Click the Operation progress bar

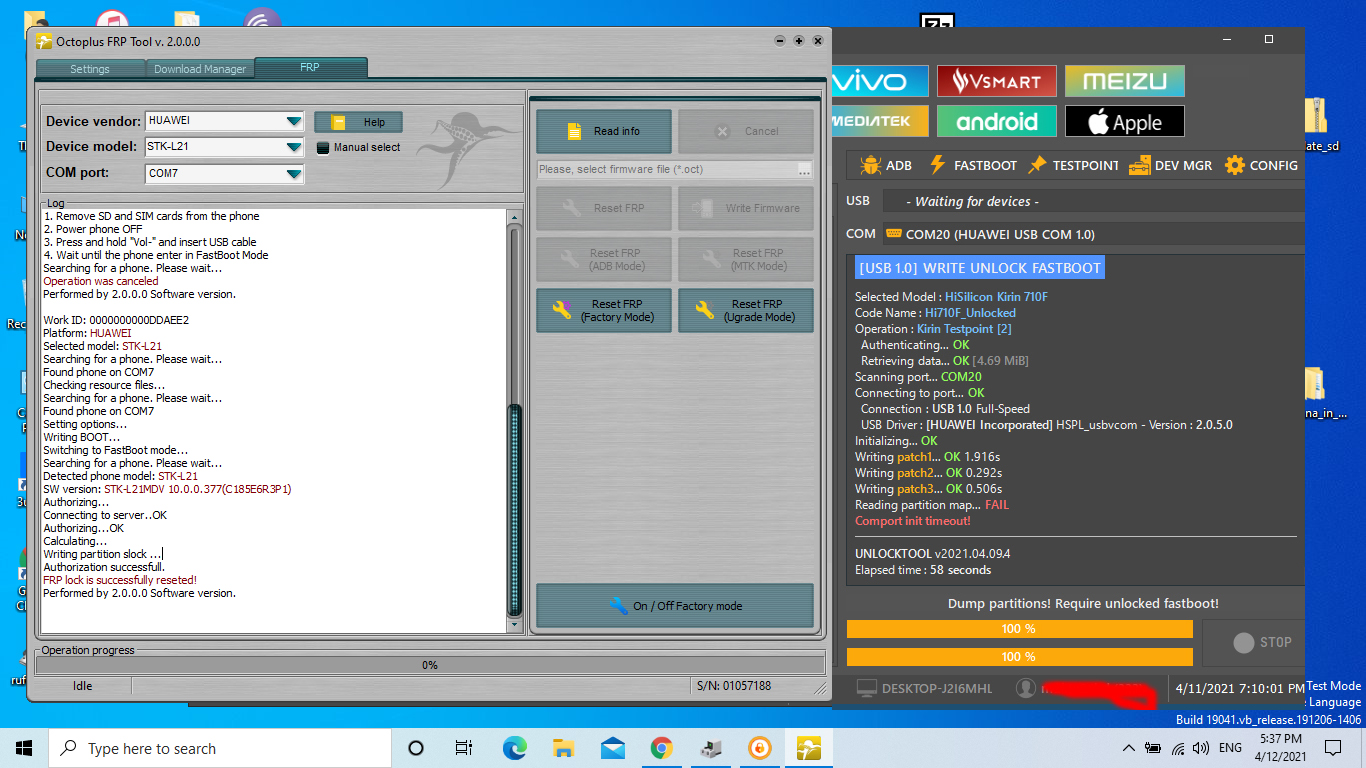pyautogui.click(x=430, y=665)
